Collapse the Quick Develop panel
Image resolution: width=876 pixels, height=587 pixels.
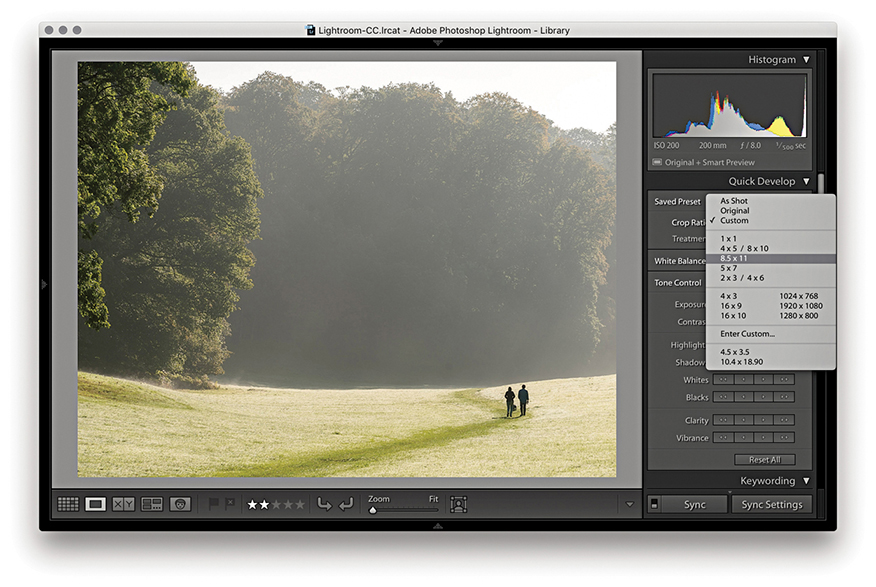(x=806, y=182)
